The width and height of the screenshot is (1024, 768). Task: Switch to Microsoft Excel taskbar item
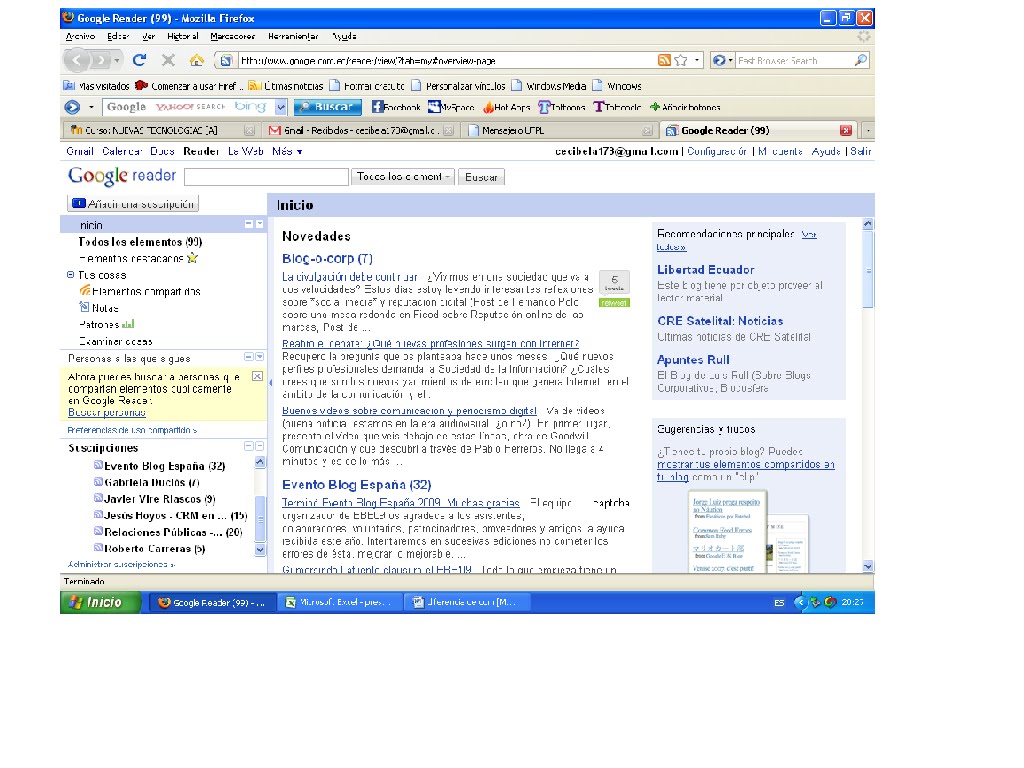[x=340, y=602]
